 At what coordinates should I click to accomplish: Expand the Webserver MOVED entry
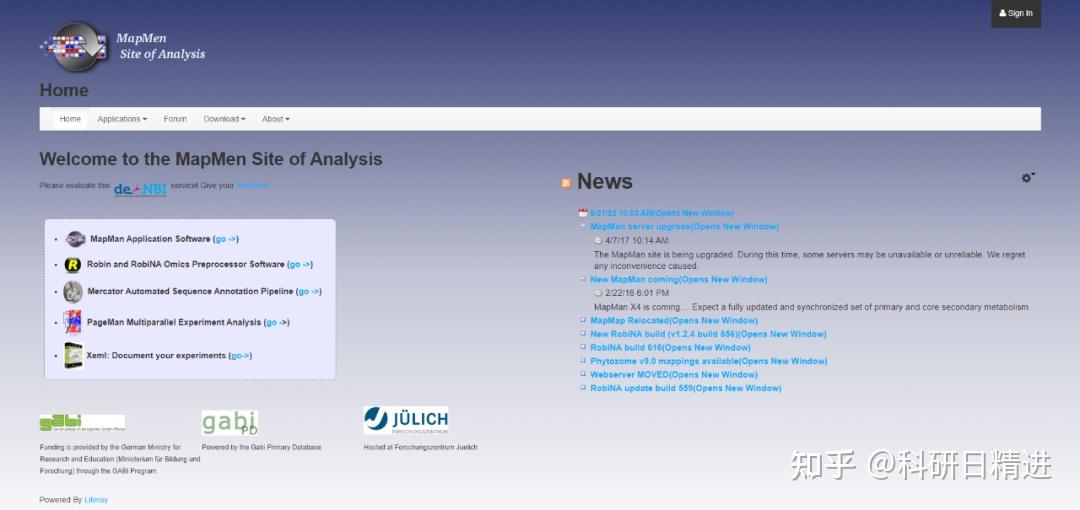(x=583, y=375)
